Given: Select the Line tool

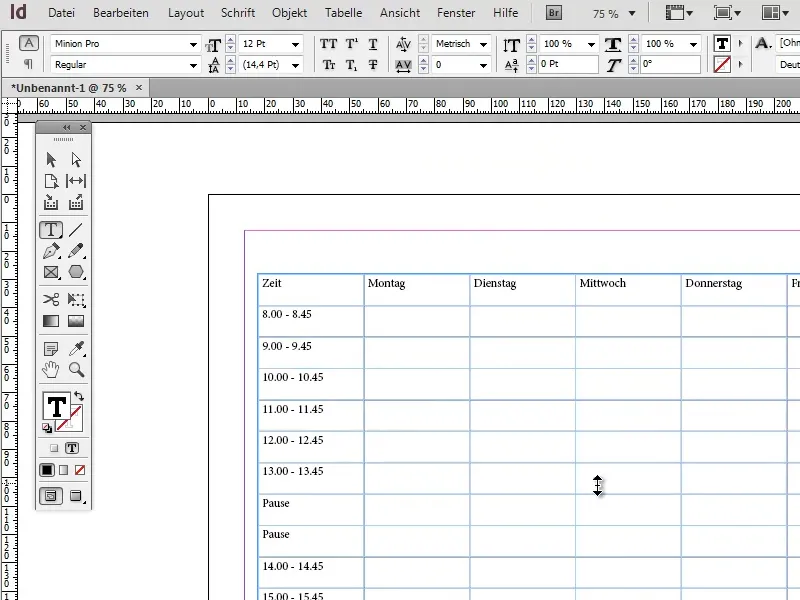Looking at the screenshot, I should tap(76, 230).
